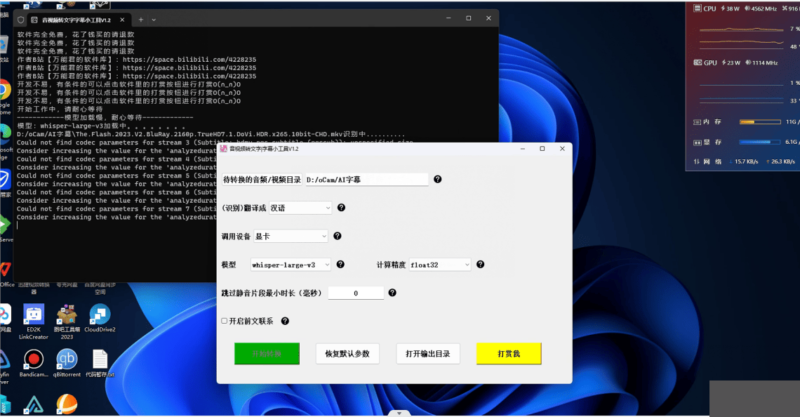Open the 显卡 device dropdown
The height and width of the screenshot is (417, 800).
tap(291, 236)
